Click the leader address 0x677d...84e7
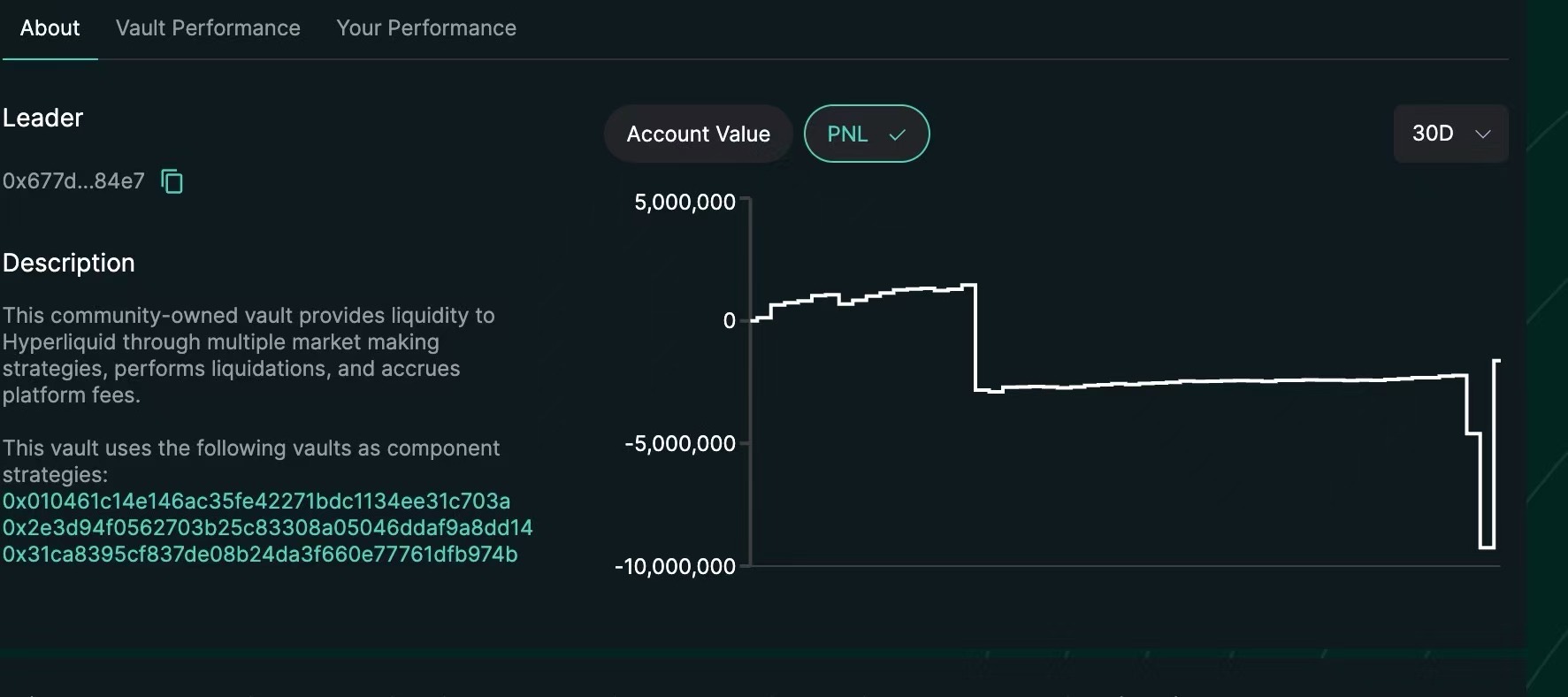This screenshot has height=697, width=1568. point(73,181)
